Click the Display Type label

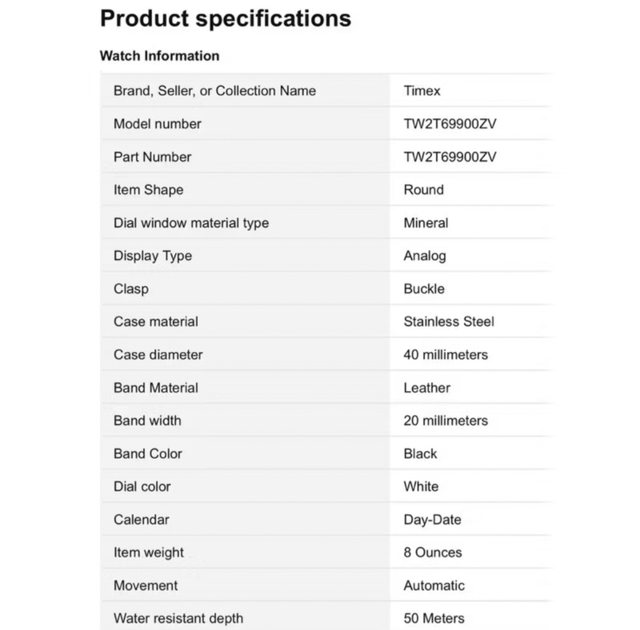point(153,256)
